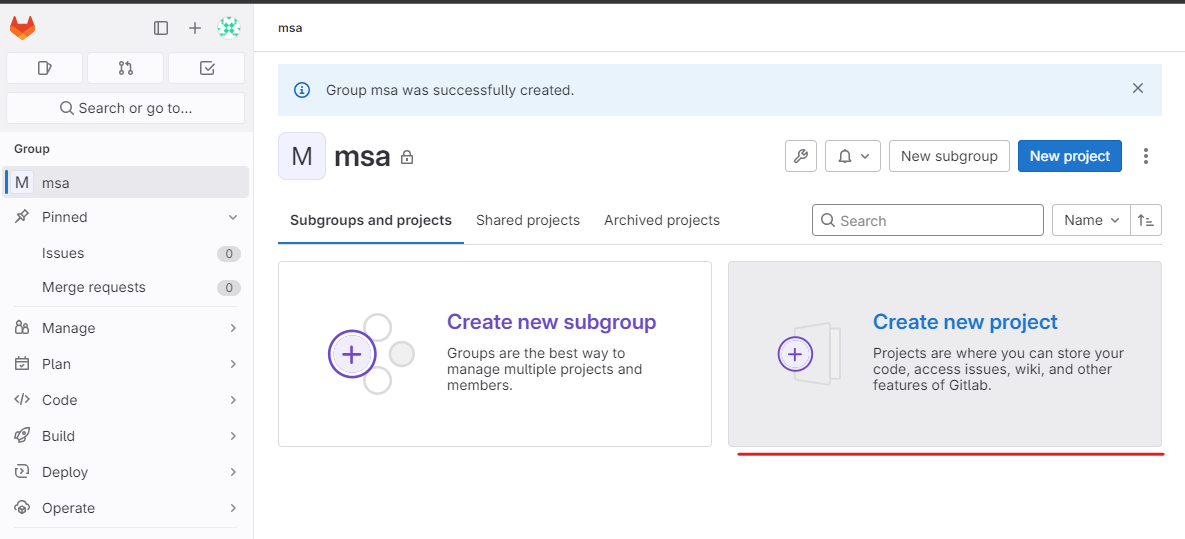
Task: Click the GitLab fox logo
Action: click(x=22, y=28)
